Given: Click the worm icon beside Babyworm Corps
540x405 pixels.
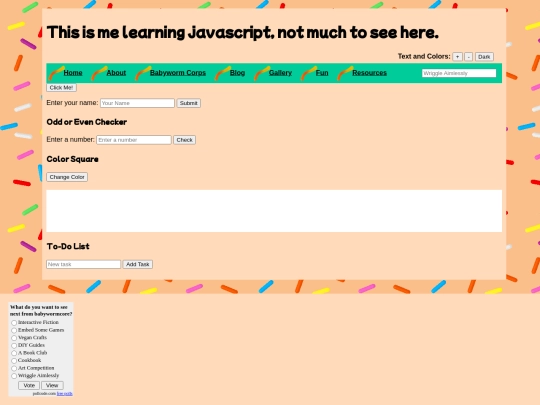Looking at the screenshot, I should tap(143, 73).
